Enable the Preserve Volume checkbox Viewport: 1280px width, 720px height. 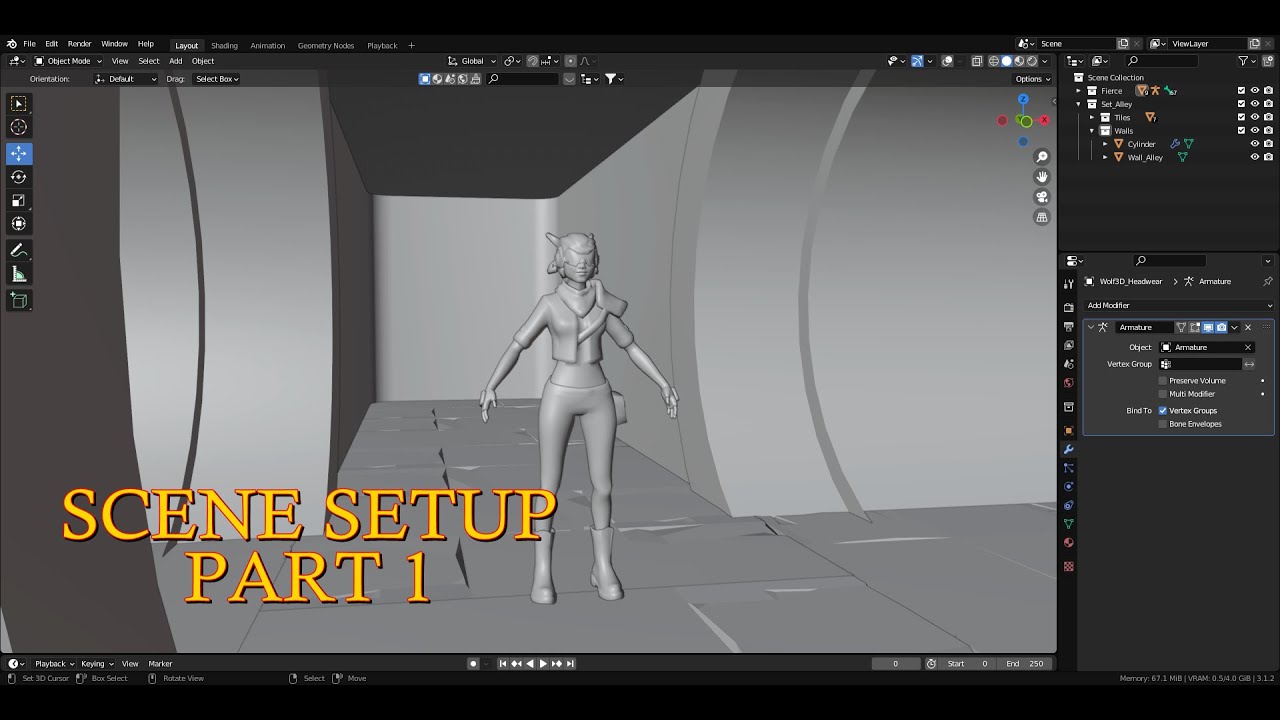(1163, 380)
